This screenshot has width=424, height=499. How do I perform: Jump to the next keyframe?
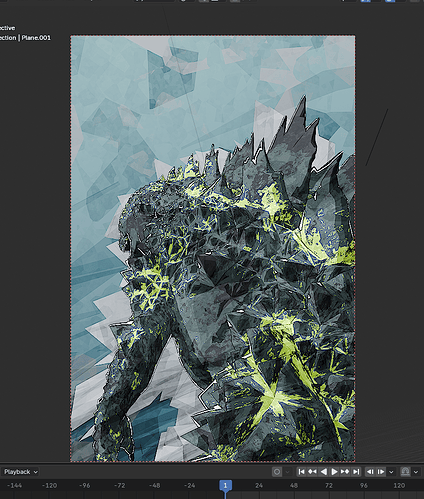pyautogui.click(x=345, y=472)
